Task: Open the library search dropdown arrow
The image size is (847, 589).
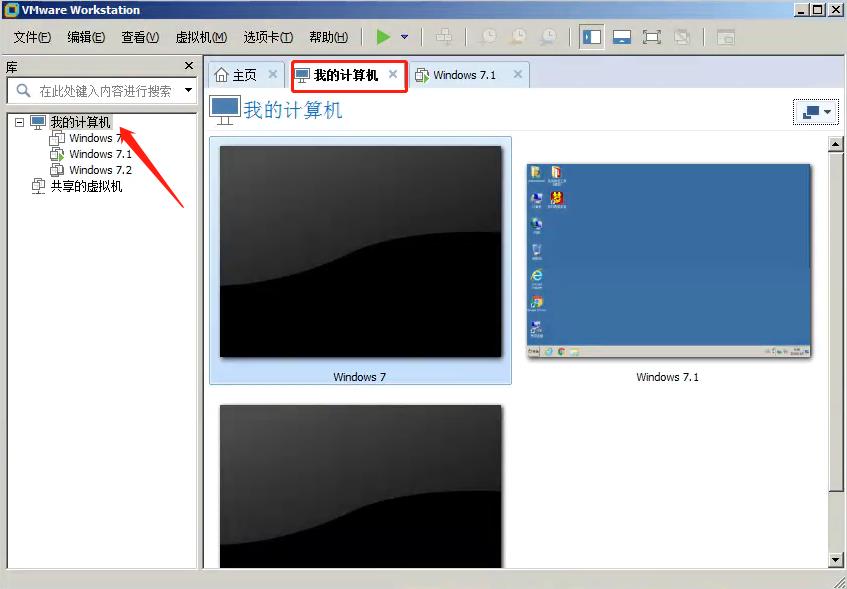Action: point(189,90)
